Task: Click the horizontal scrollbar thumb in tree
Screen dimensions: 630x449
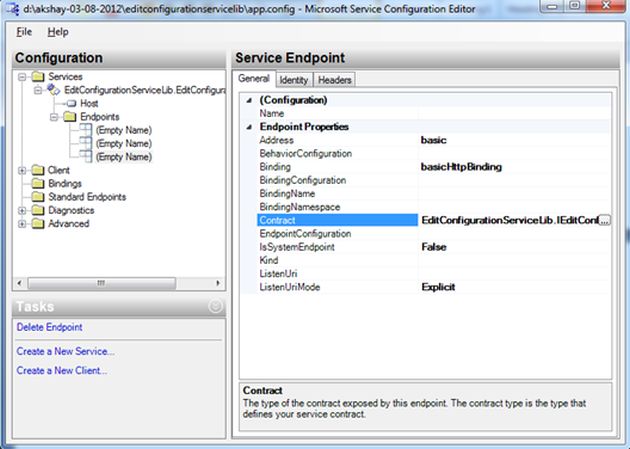Action: [x=101, y=283]
